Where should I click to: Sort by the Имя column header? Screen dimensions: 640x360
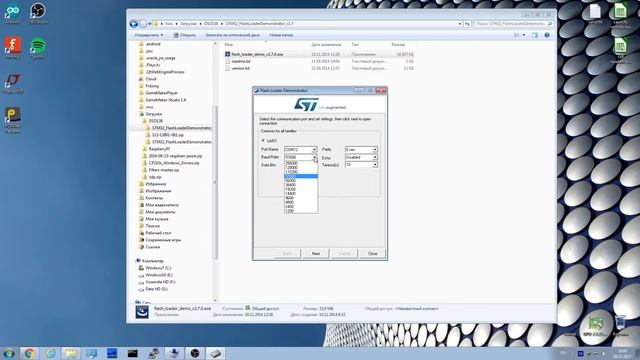tap(229, 44)
